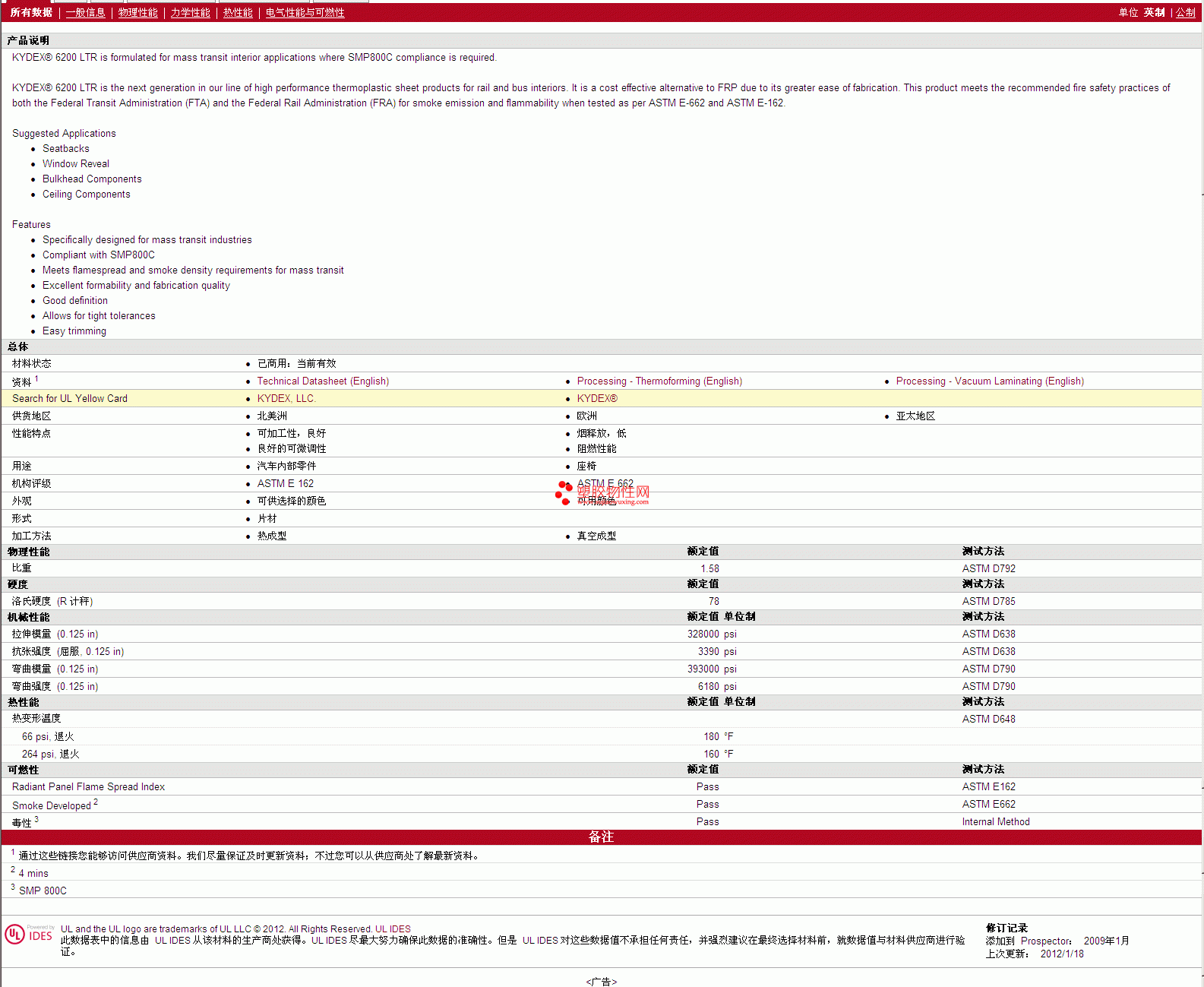This screenshot has width=1204, height=987.
Task: Click the 2012/1/18 last updated date
Action: (x=1062, y=954)
